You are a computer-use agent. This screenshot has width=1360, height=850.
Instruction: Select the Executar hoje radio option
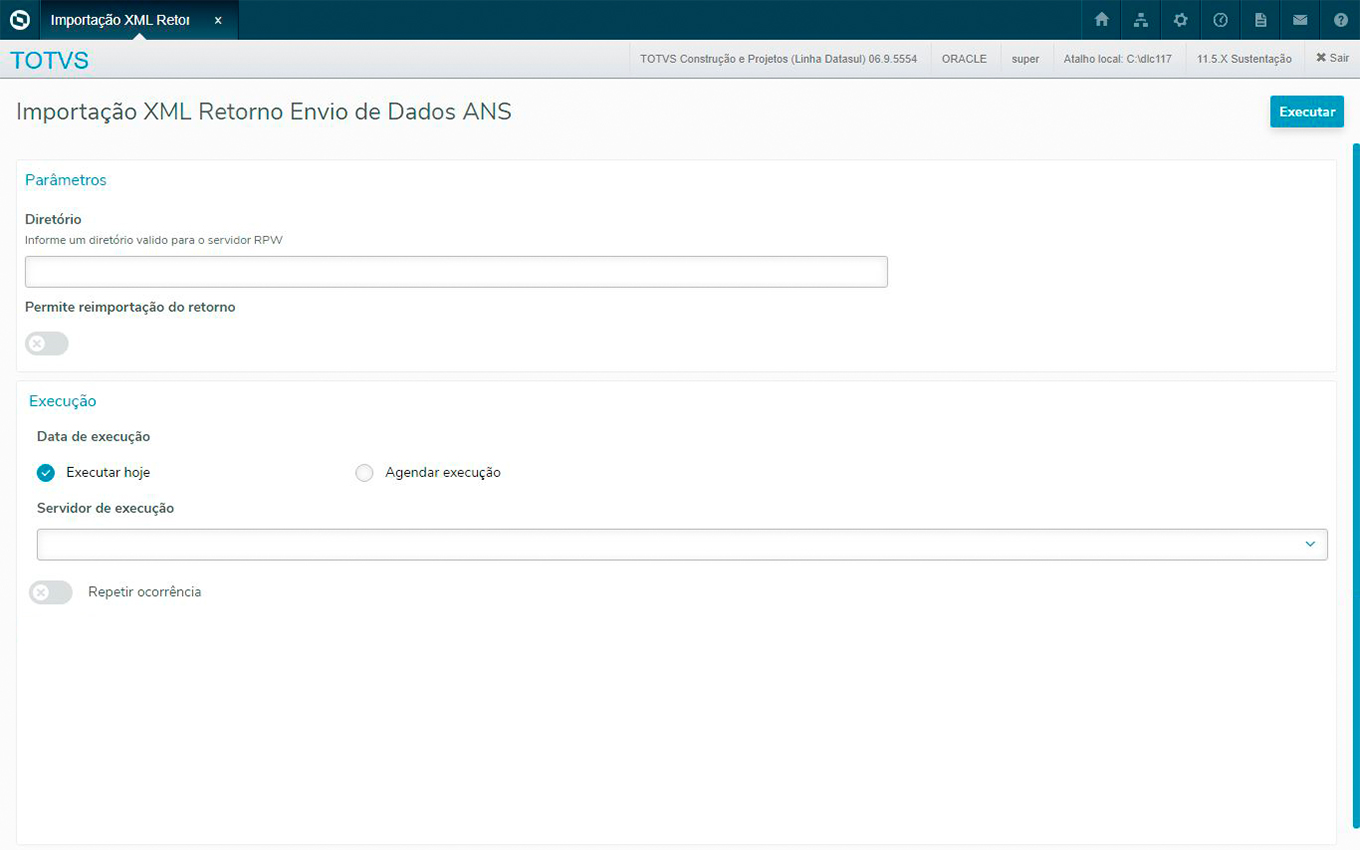pos(46,473)
